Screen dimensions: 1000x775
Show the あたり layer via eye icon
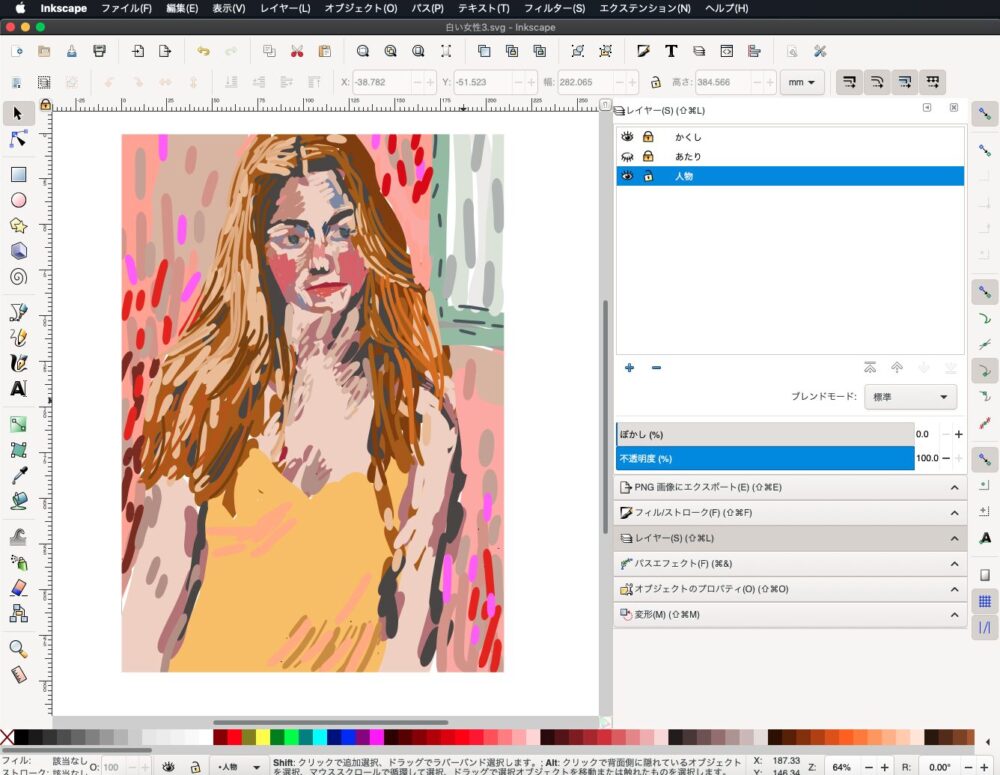pyautogui.click(x=628, y=156)
